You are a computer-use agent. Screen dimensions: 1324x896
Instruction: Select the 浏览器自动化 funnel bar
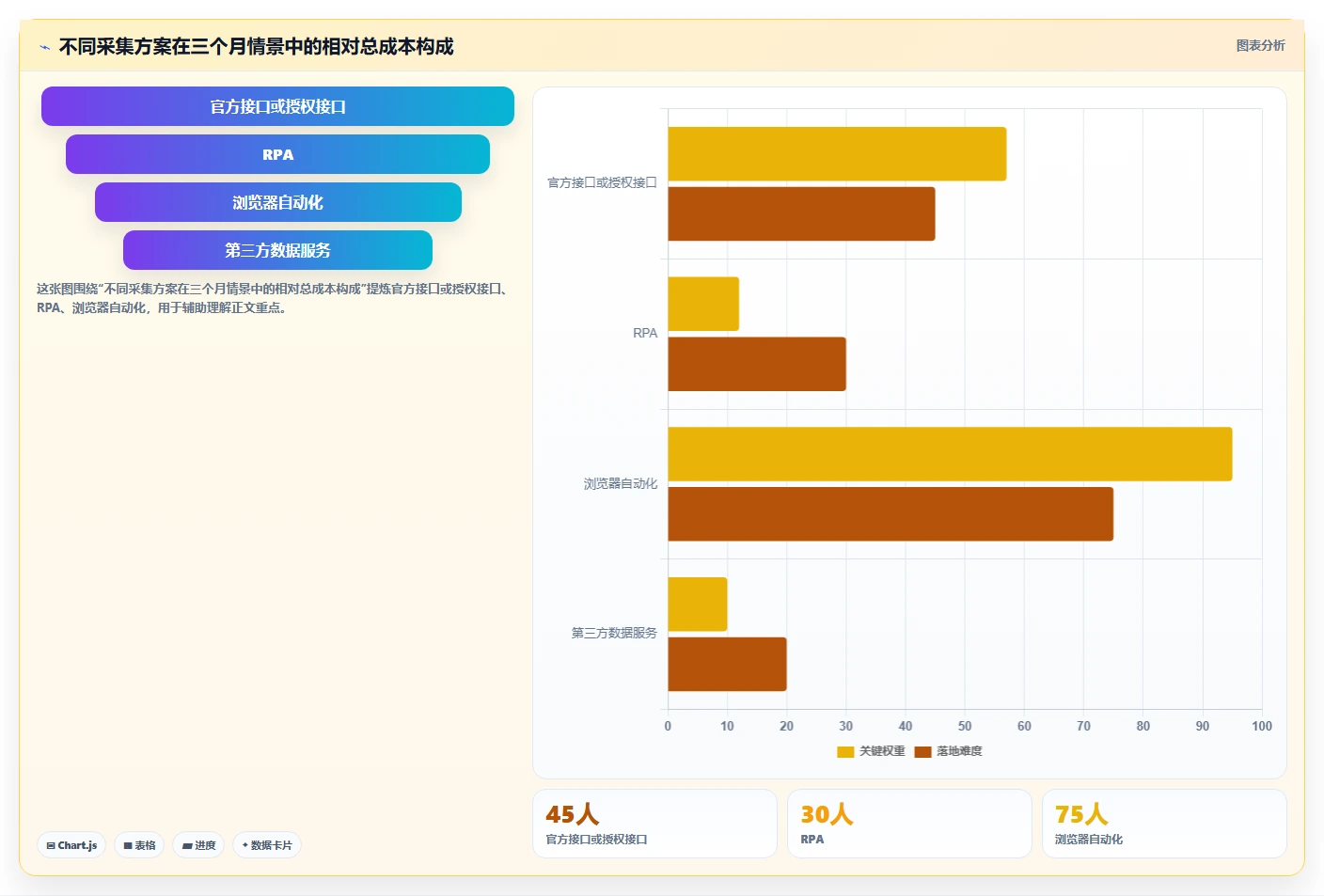(x=277, y=202)
